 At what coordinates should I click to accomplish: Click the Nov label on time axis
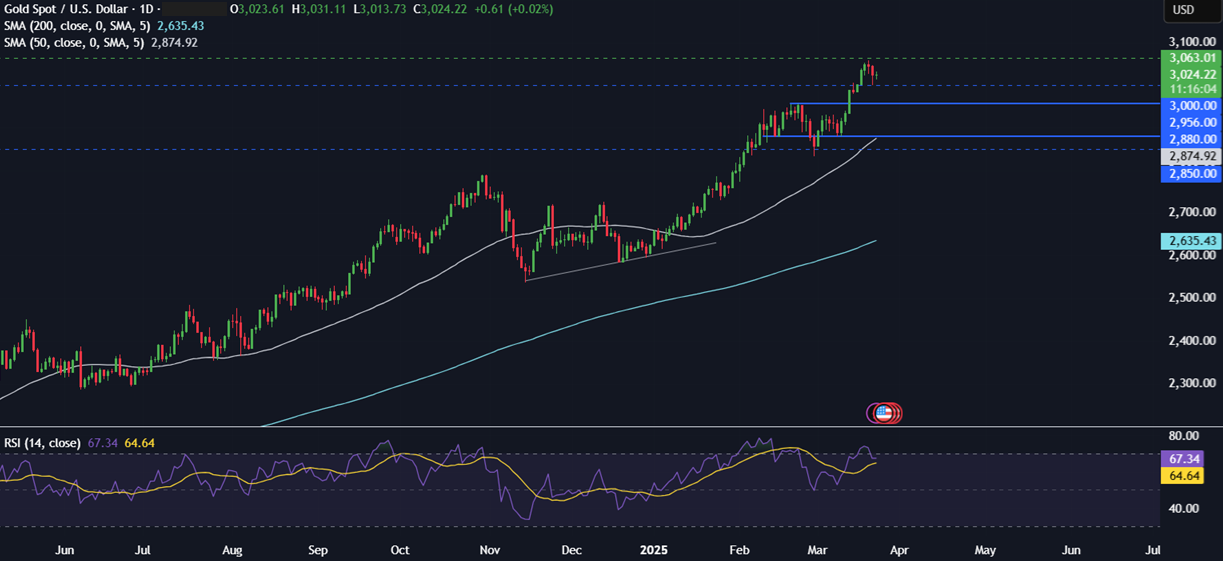point(490,550)
